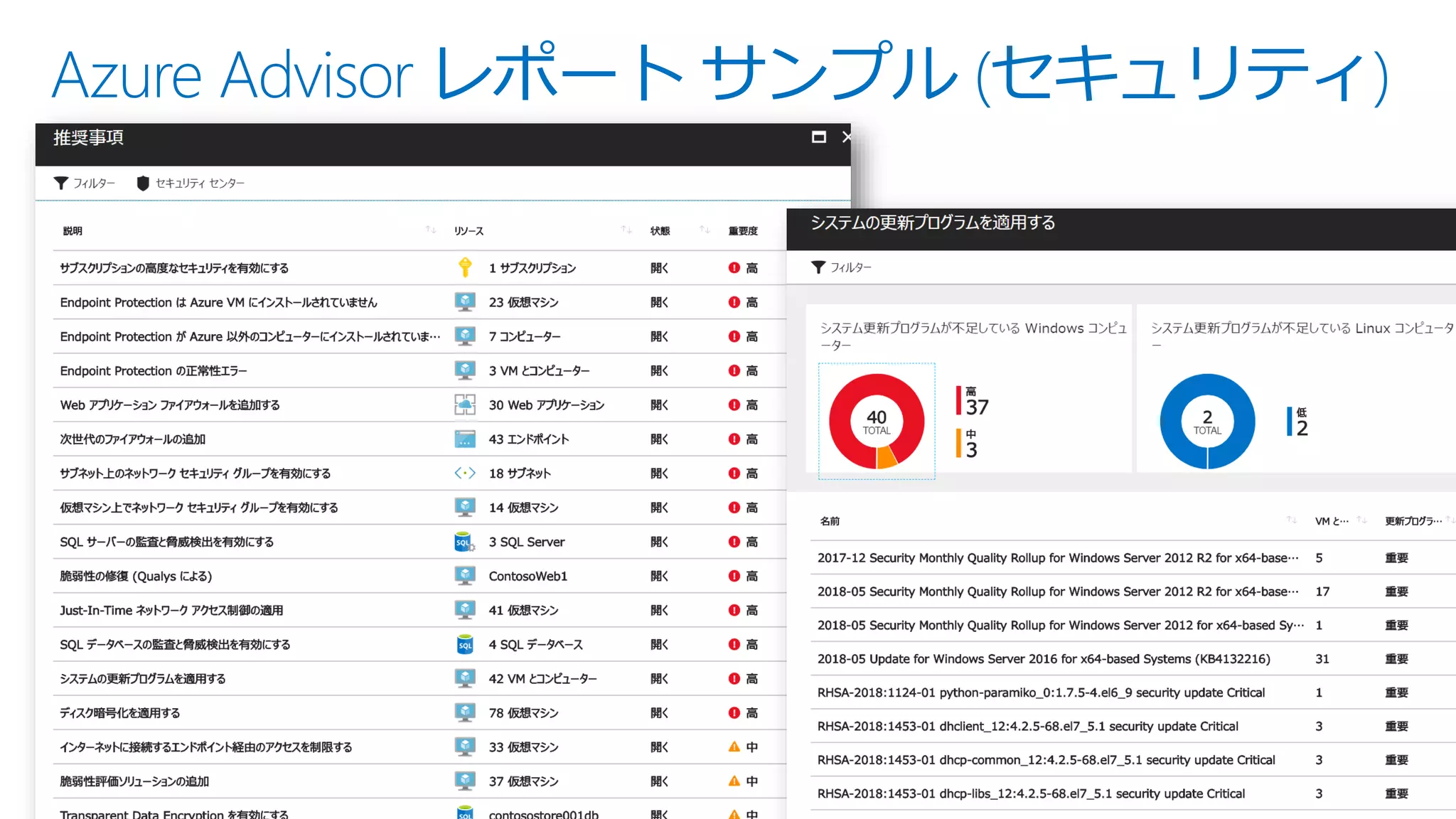Click VM icon beside ContosoWeb1
Image resolution: width=1456 pixels, height=819 pixels.
(x=465, y=576)
